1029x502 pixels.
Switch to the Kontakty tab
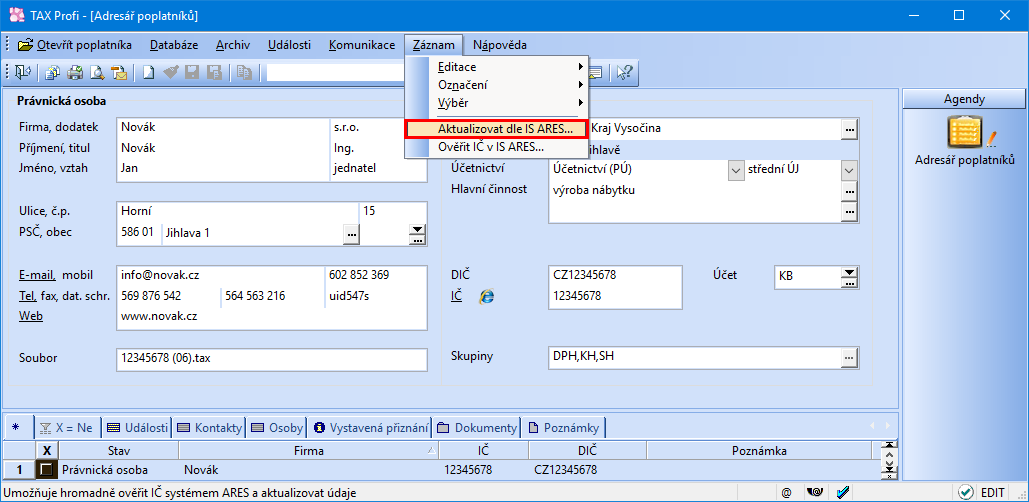pyautogui.click(x=209, y=428)
